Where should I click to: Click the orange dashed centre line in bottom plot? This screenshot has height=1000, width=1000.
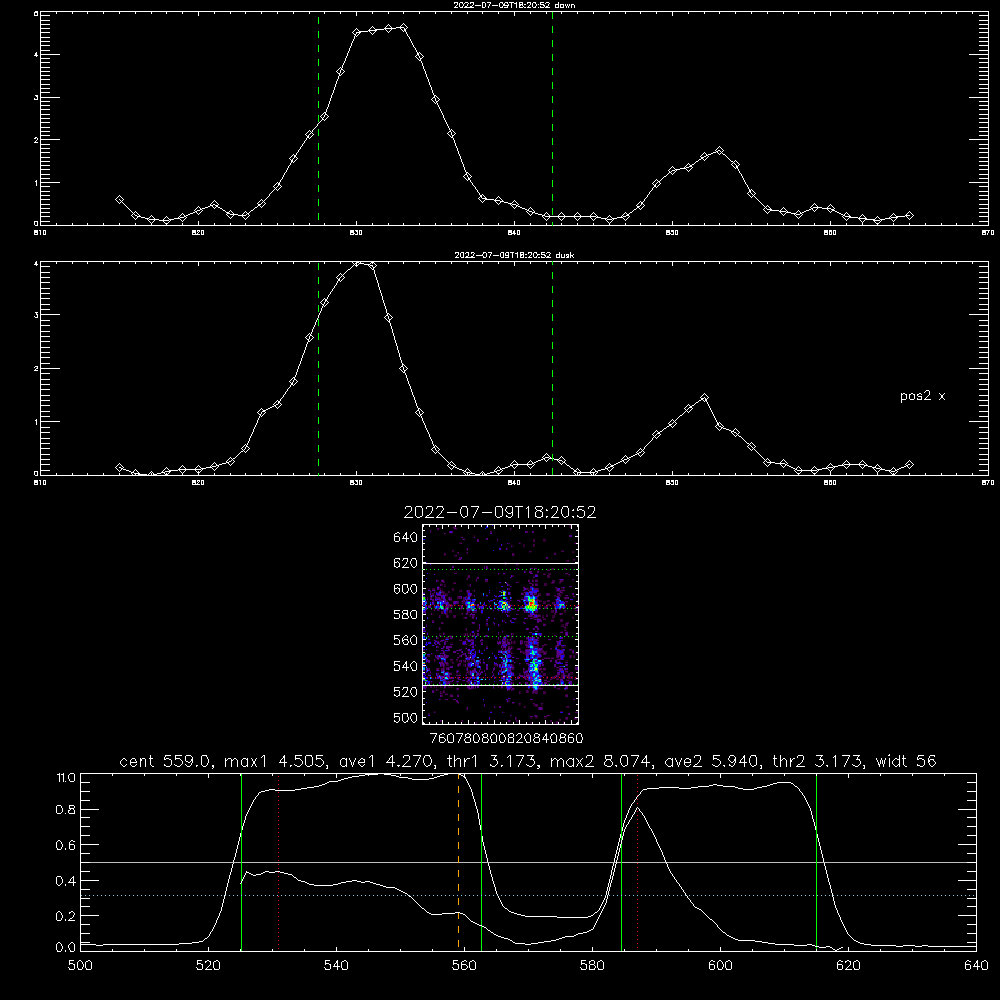tap(459, 862)
